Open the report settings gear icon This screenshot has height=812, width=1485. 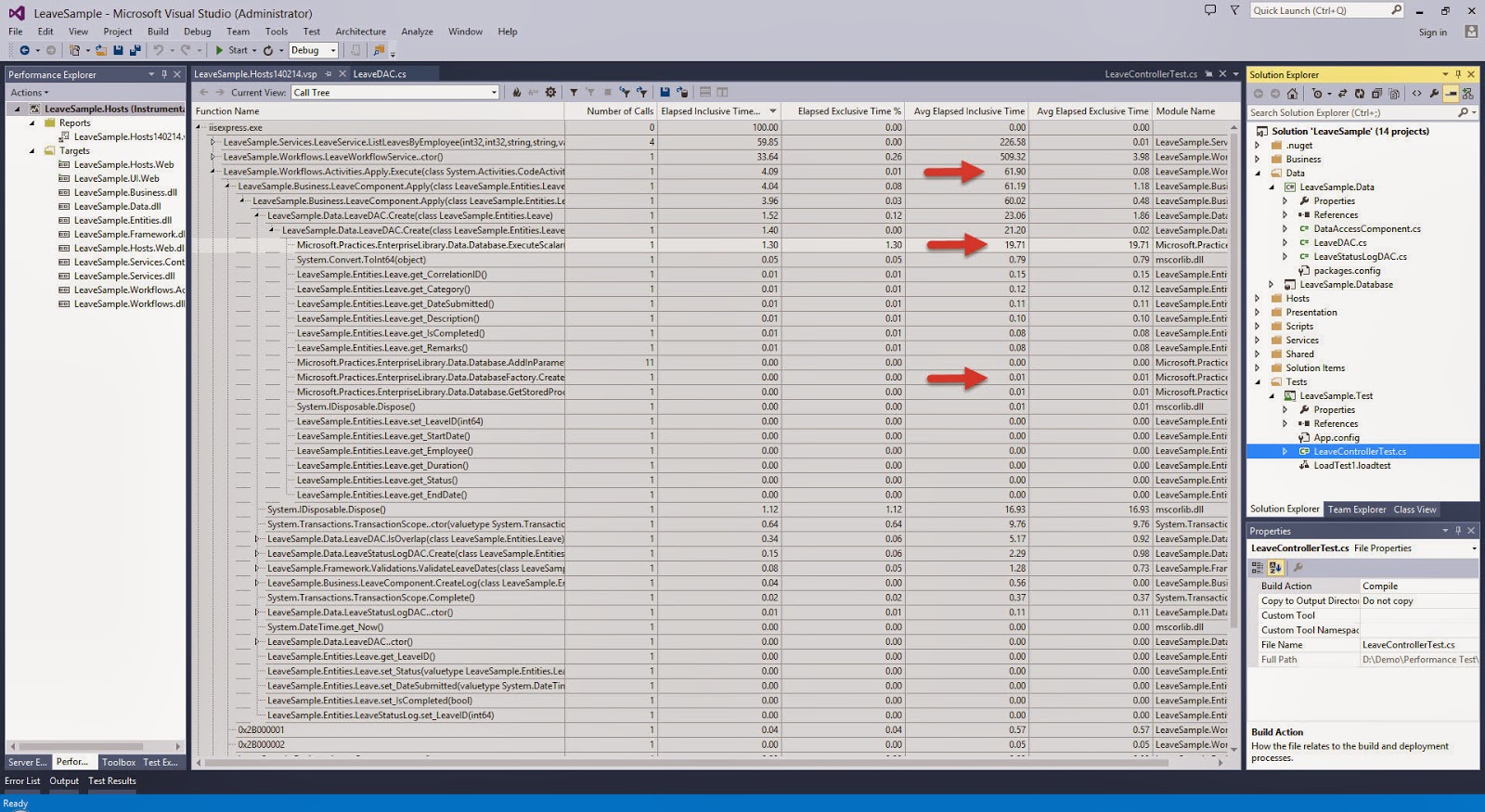(x=551, y=92)
